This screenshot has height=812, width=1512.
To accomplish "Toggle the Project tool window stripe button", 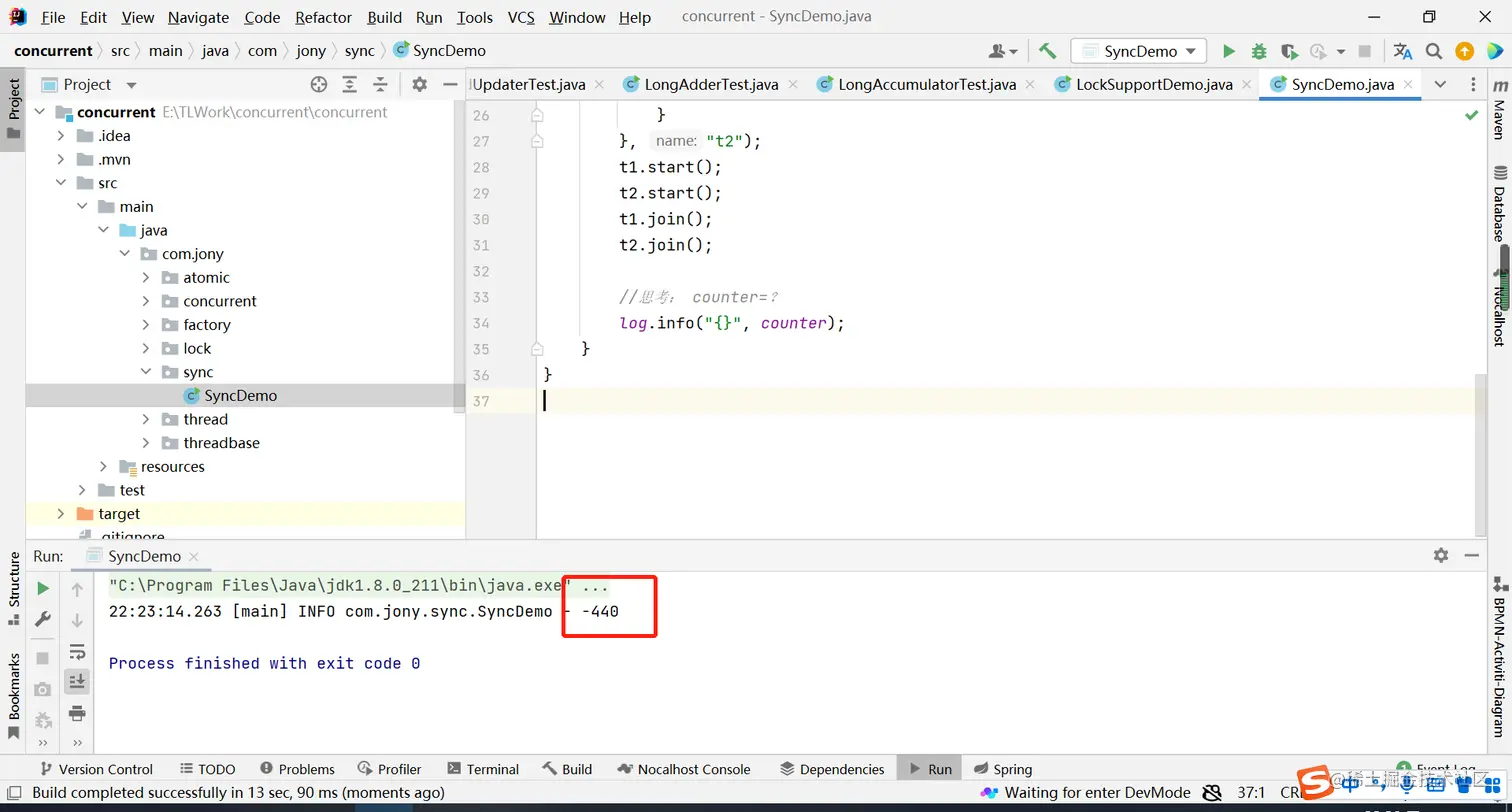I will (x=14, y=110).
